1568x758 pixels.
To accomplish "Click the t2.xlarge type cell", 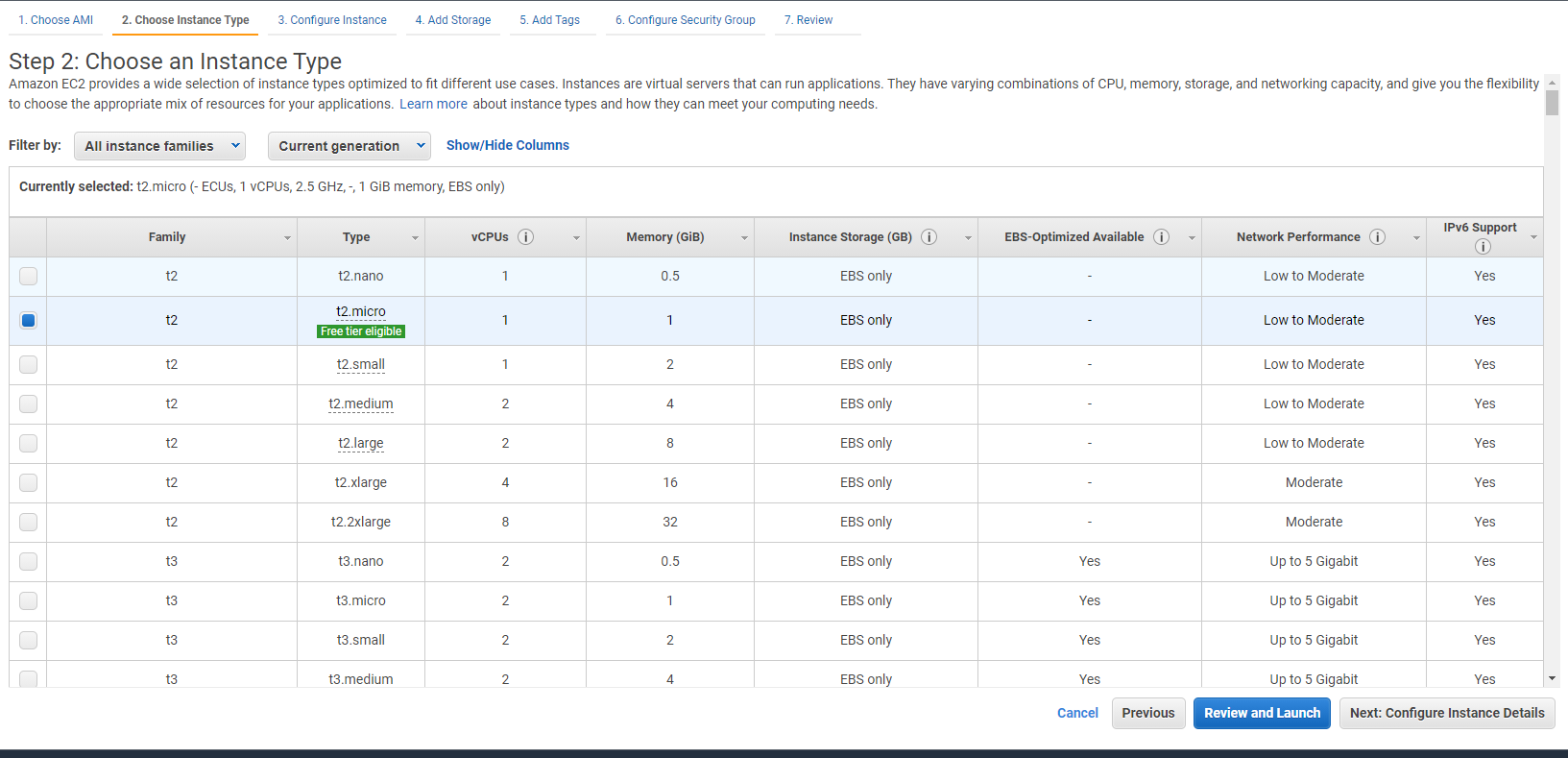I will point(361,482).
